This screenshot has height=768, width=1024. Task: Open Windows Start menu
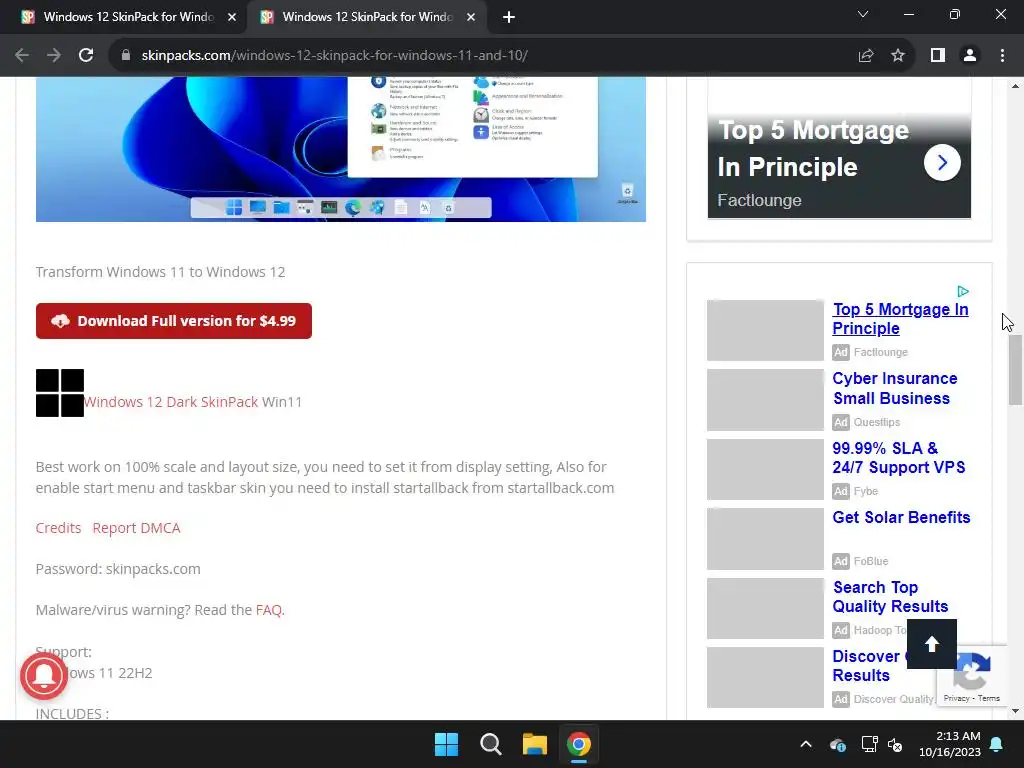point(447,744)
